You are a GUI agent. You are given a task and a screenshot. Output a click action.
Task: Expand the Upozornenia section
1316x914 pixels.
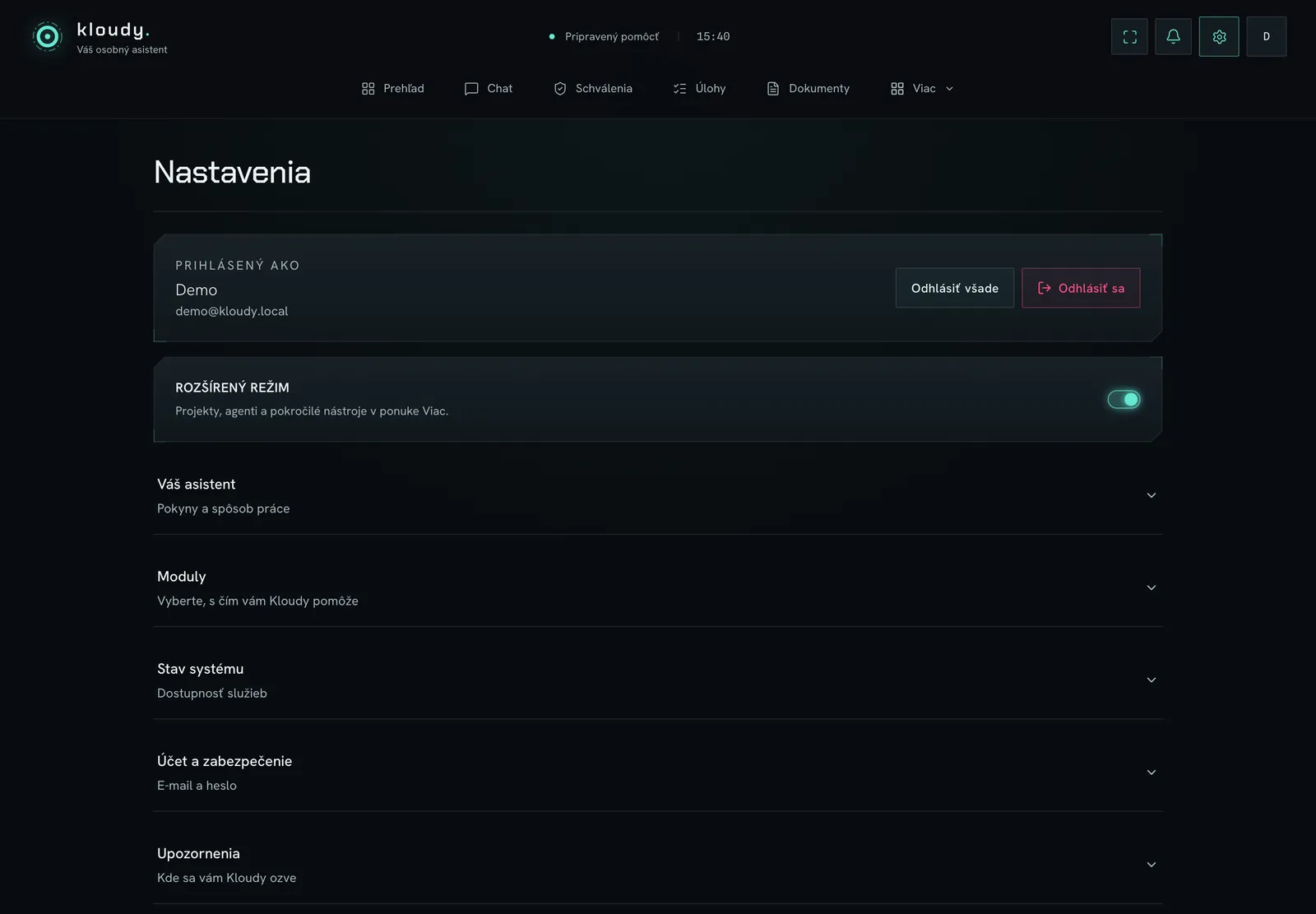(658, 864)
